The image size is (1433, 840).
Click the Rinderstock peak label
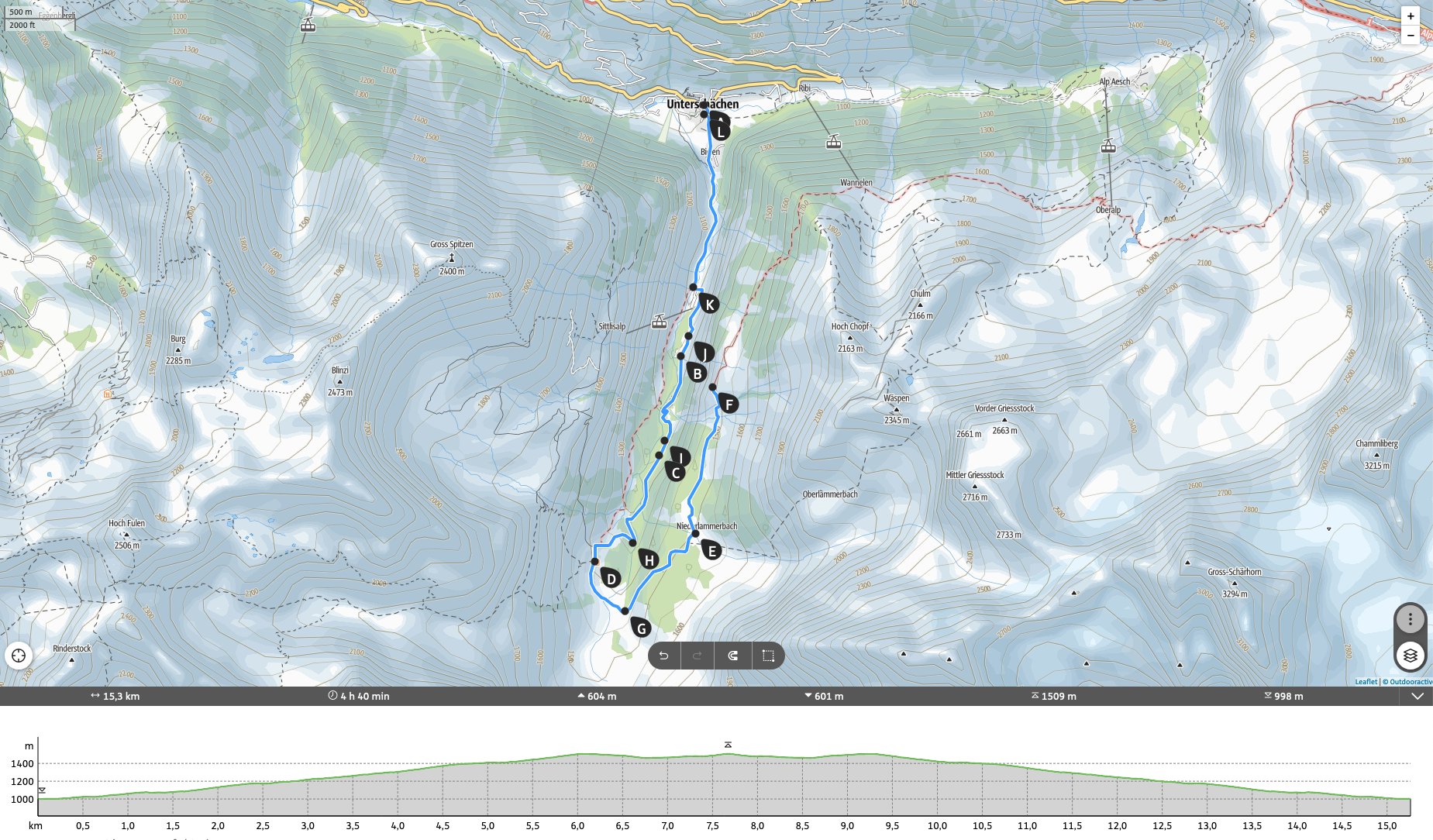click(x=72, y=649)
